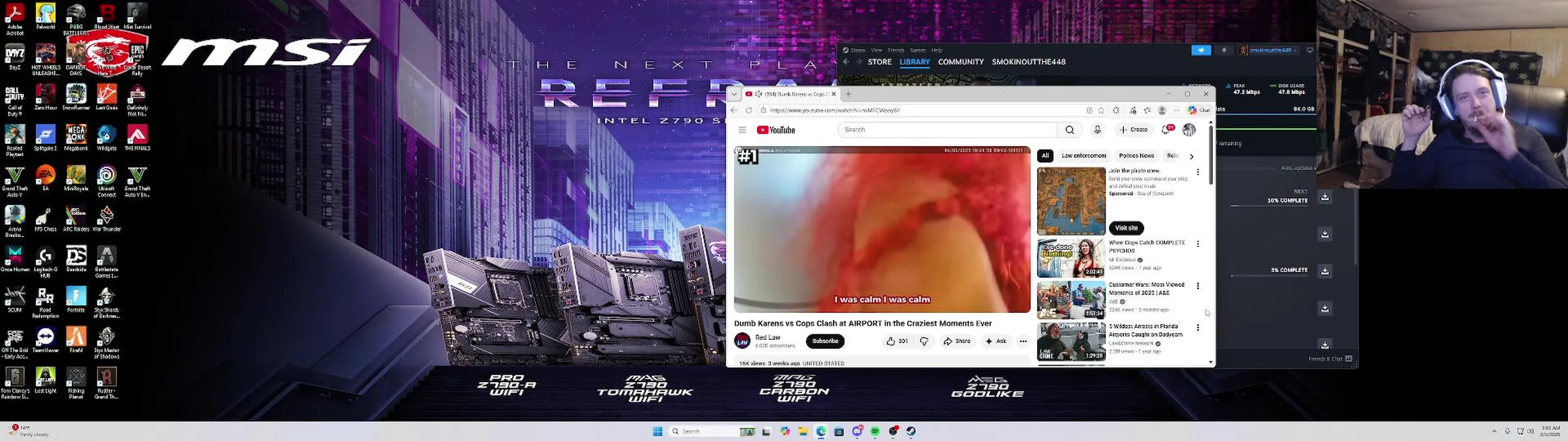Open options for 'Customer Wars' video
This screenshot has width=1568, height=441.
point(1197,286)
